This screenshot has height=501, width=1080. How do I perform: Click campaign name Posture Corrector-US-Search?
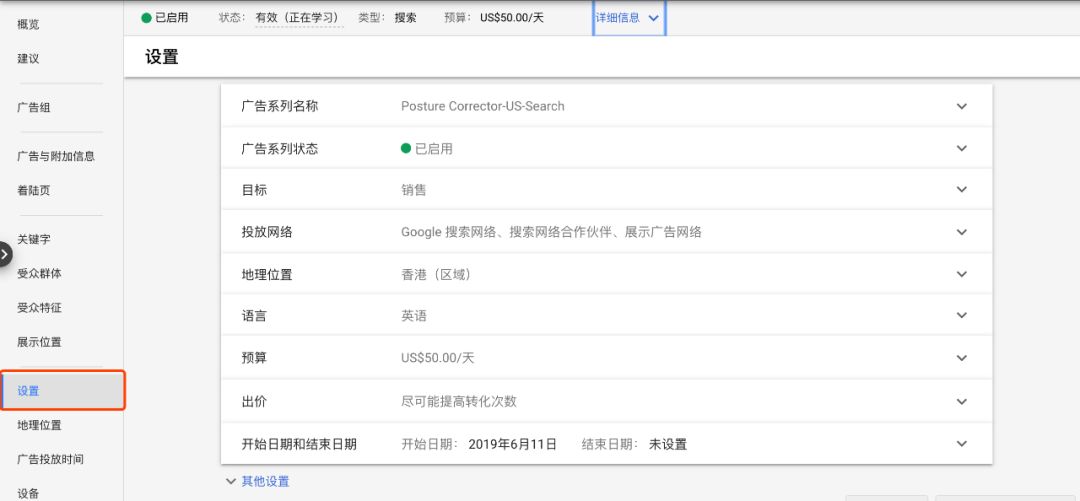483,106
